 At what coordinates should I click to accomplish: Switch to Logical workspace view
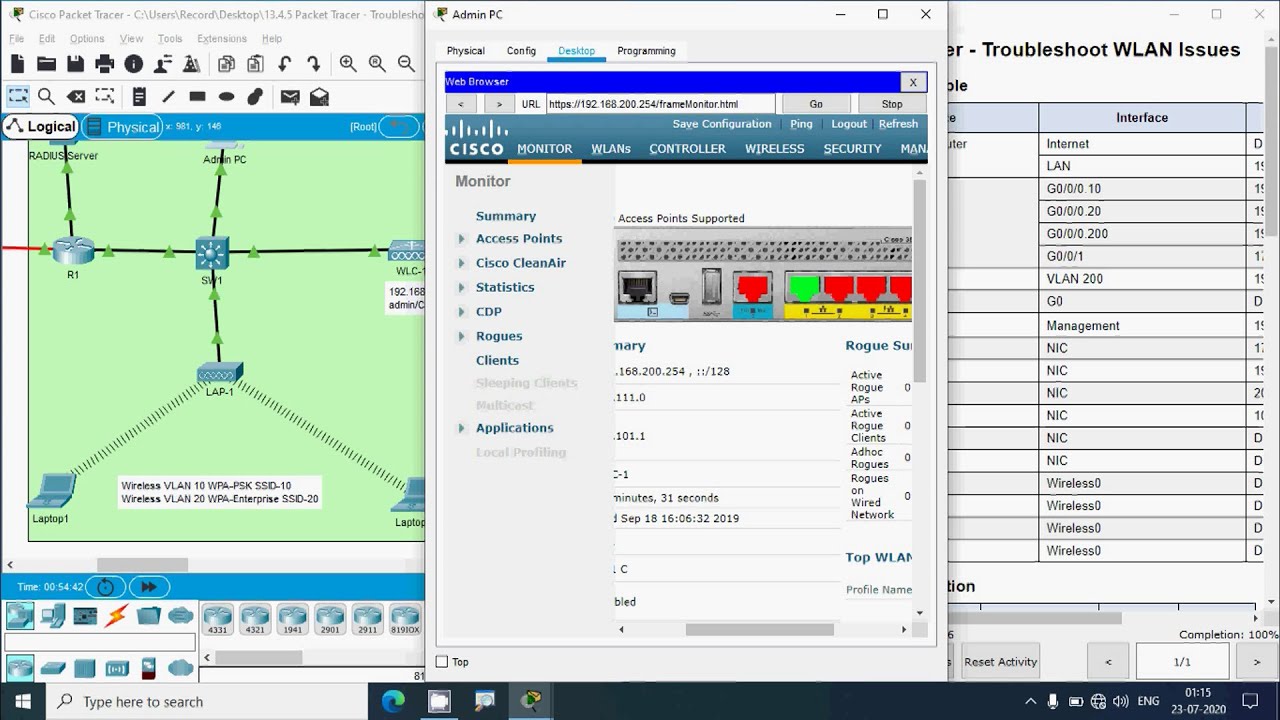point(41,126)
